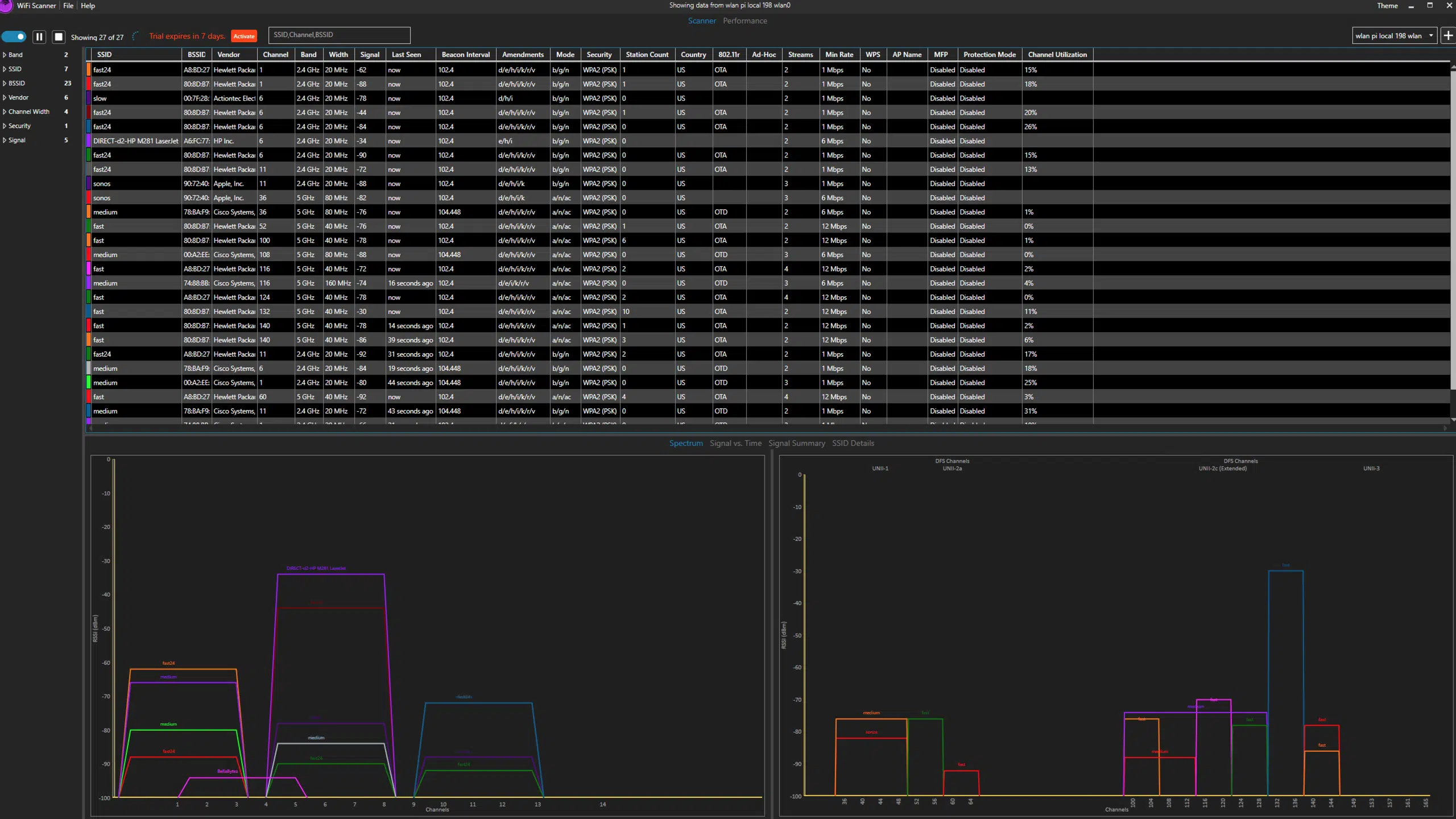
Task: Open the File menu
Action: pos(68,6)
